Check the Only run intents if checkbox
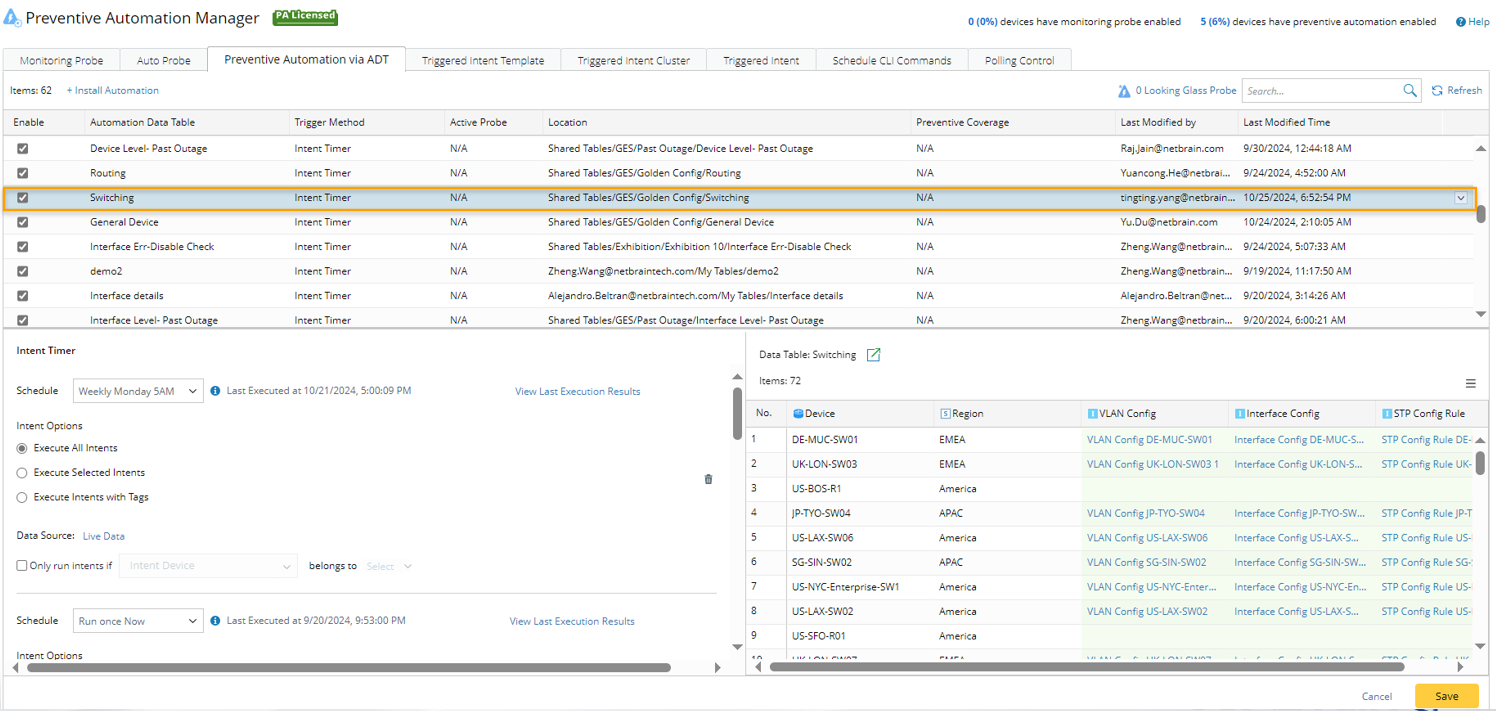 click(22, 566)
